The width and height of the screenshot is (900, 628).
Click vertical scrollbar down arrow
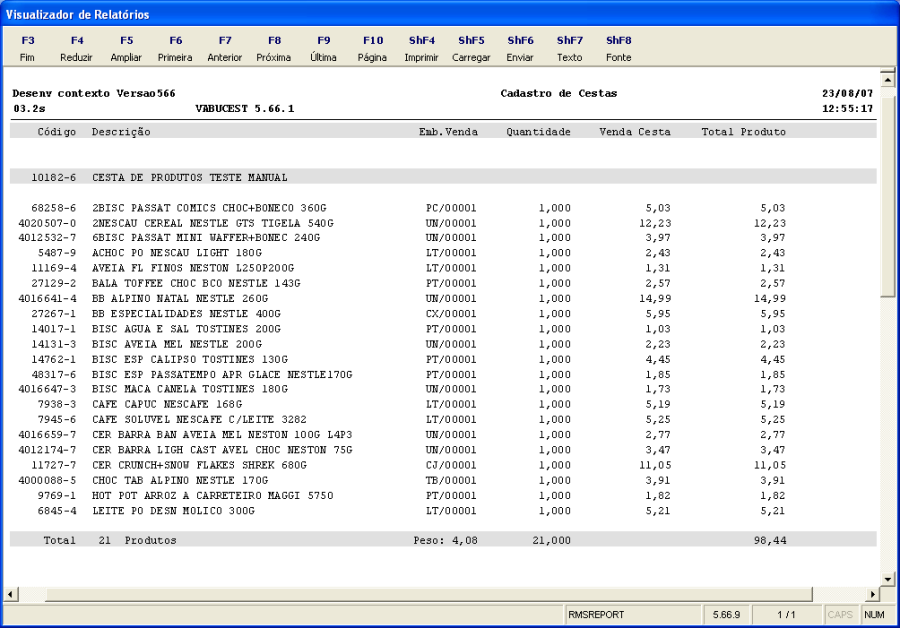click(887, 579)
